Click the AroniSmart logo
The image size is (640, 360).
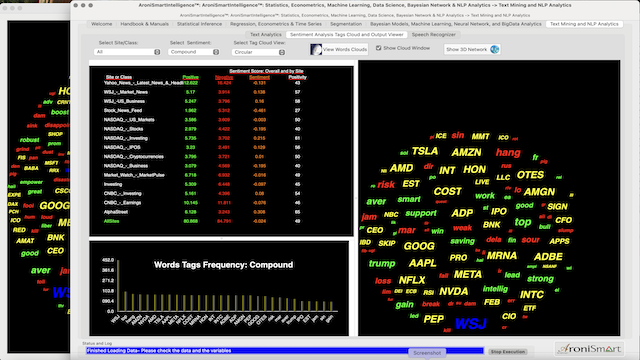pos(589,349)
